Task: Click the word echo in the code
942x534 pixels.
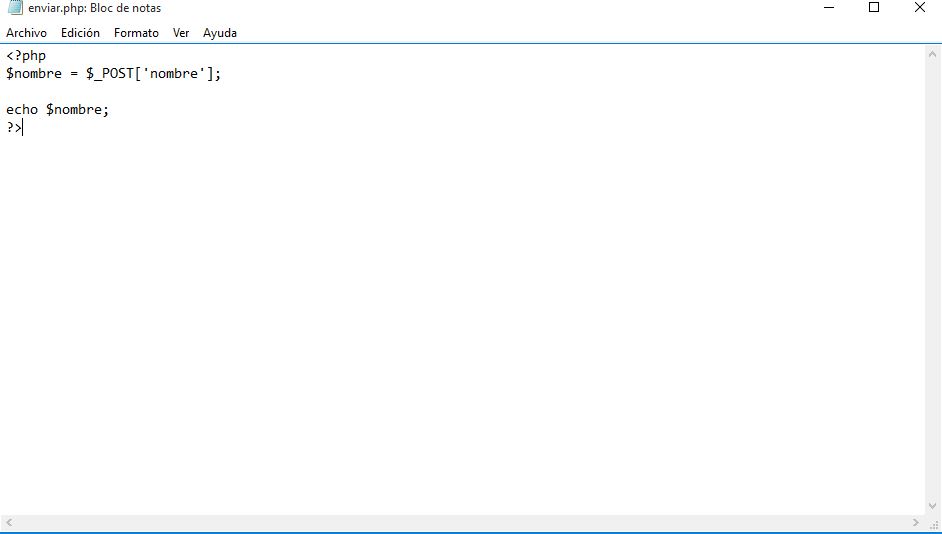Action: tap(22, 110)
